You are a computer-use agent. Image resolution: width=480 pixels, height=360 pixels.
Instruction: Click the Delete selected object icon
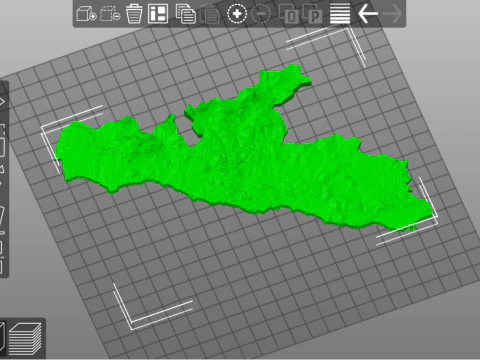click(x=110, y=14)
